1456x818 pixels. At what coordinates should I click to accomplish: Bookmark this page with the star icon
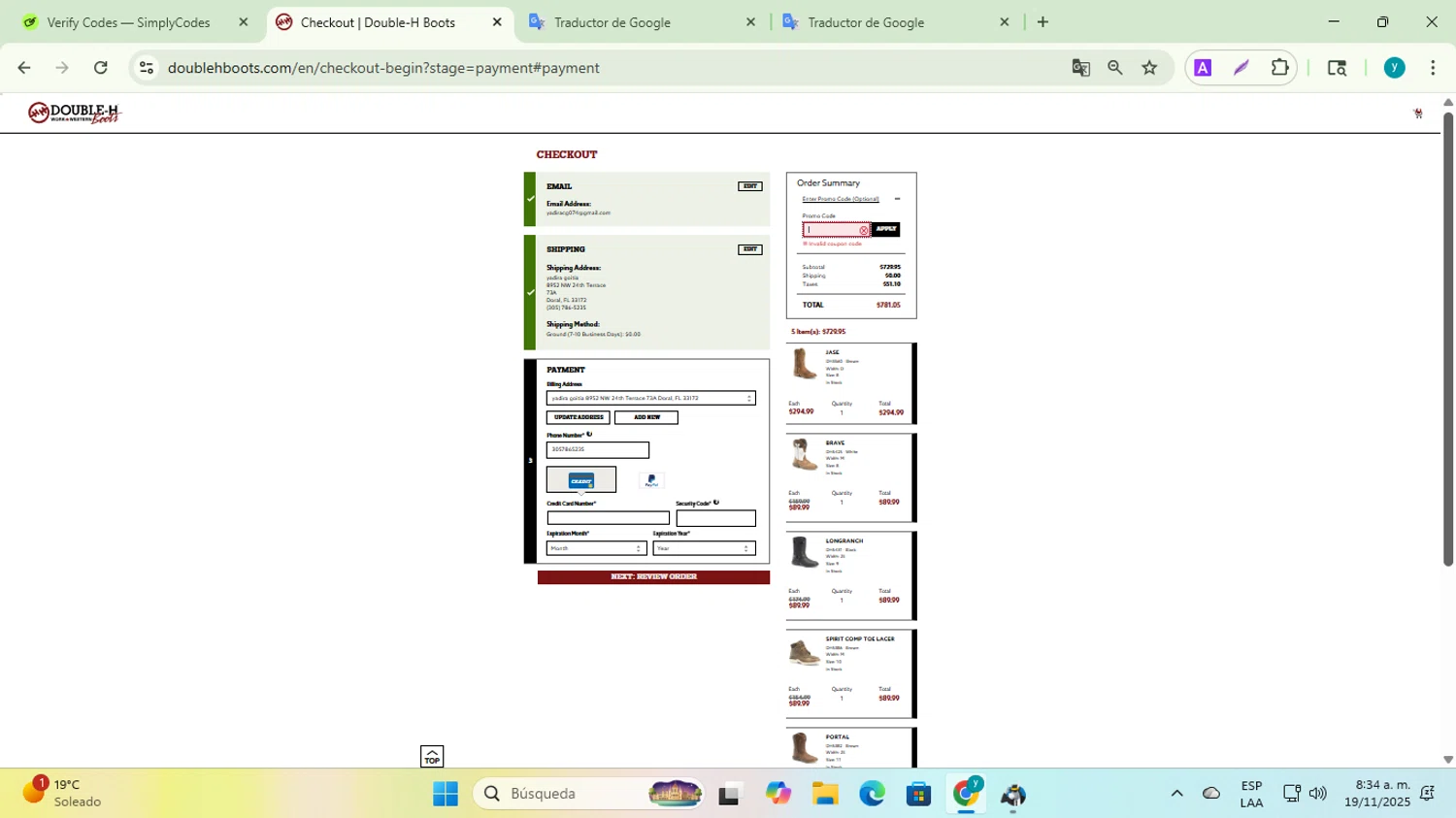pyautogui.click(x=1150, y=68)
